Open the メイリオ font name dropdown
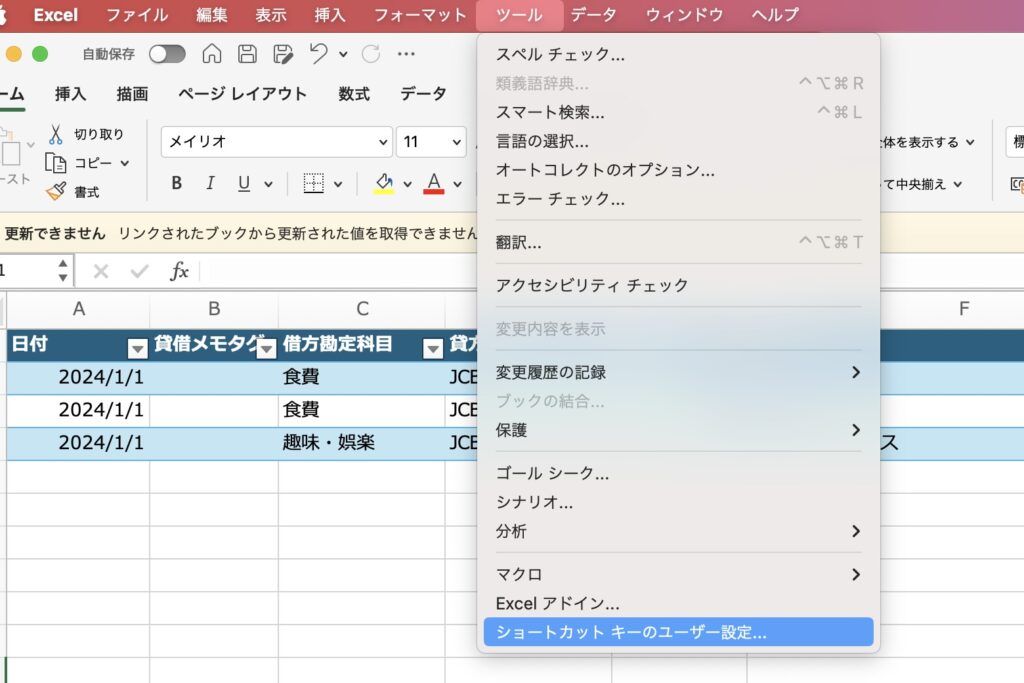 click(x=383, y=142)
